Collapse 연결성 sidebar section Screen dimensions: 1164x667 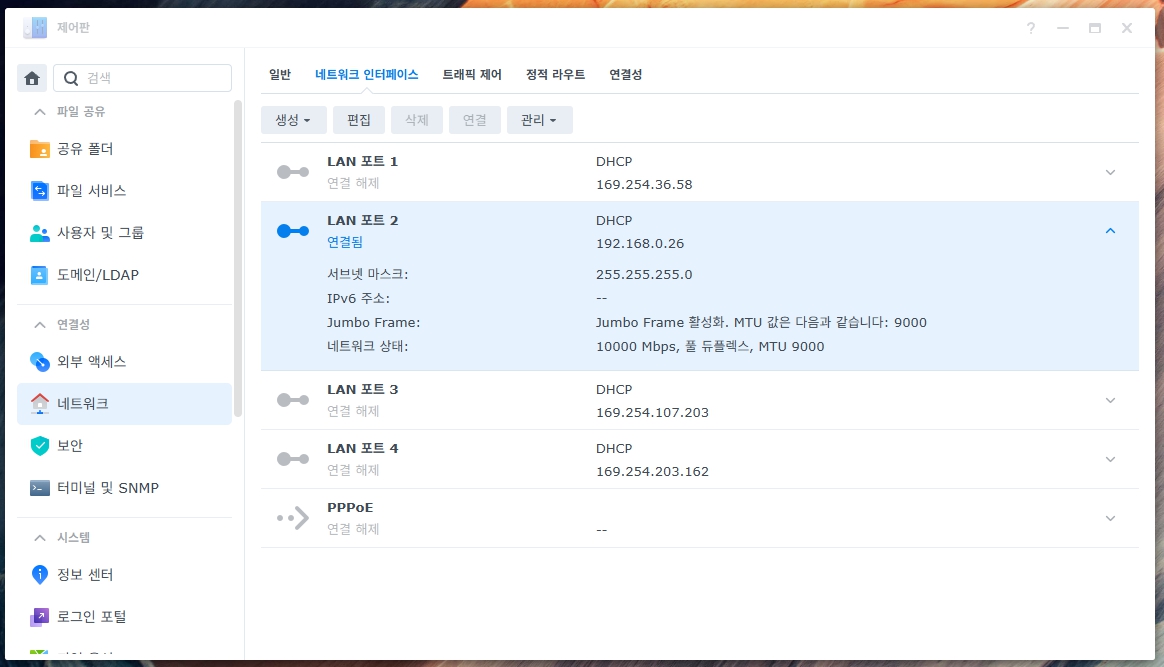(x=40, y=325)
